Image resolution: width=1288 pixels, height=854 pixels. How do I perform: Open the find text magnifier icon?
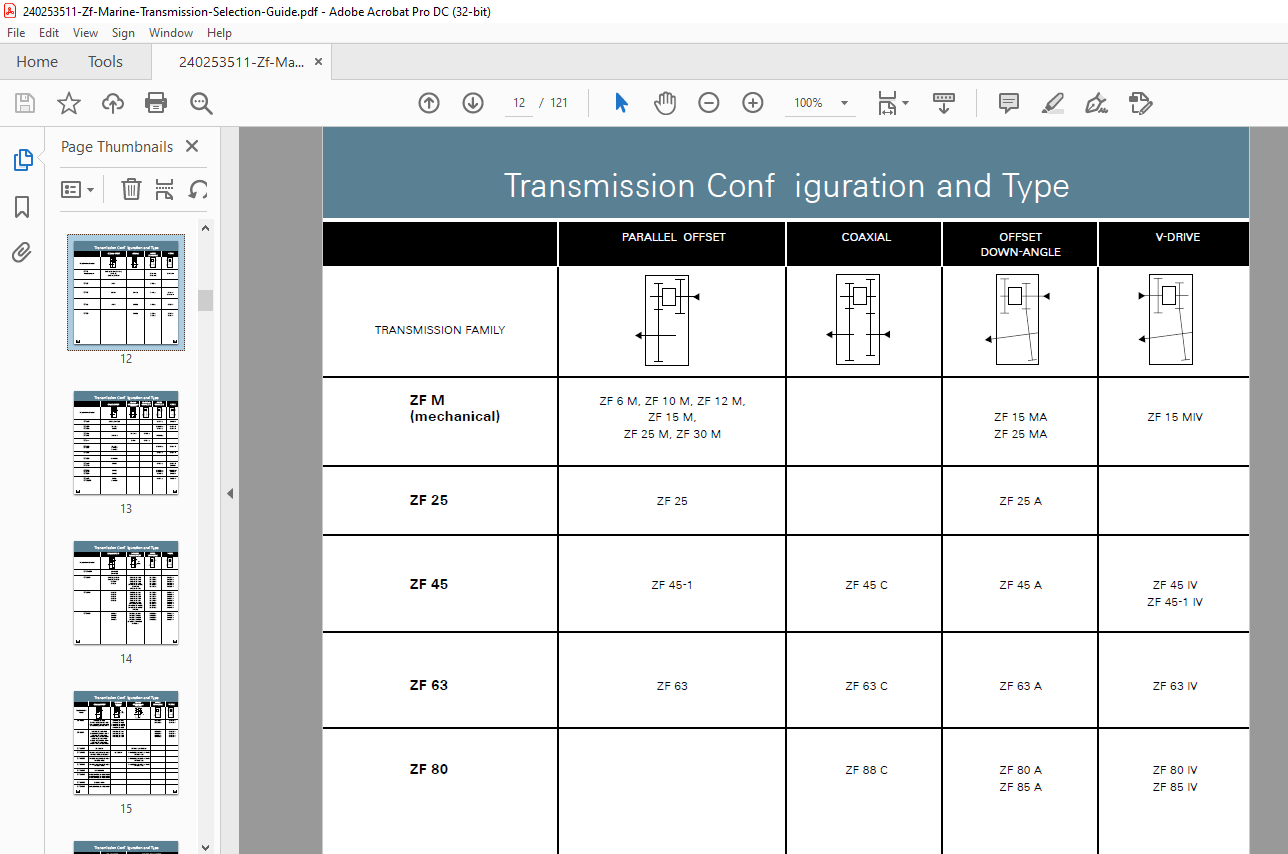201,103
